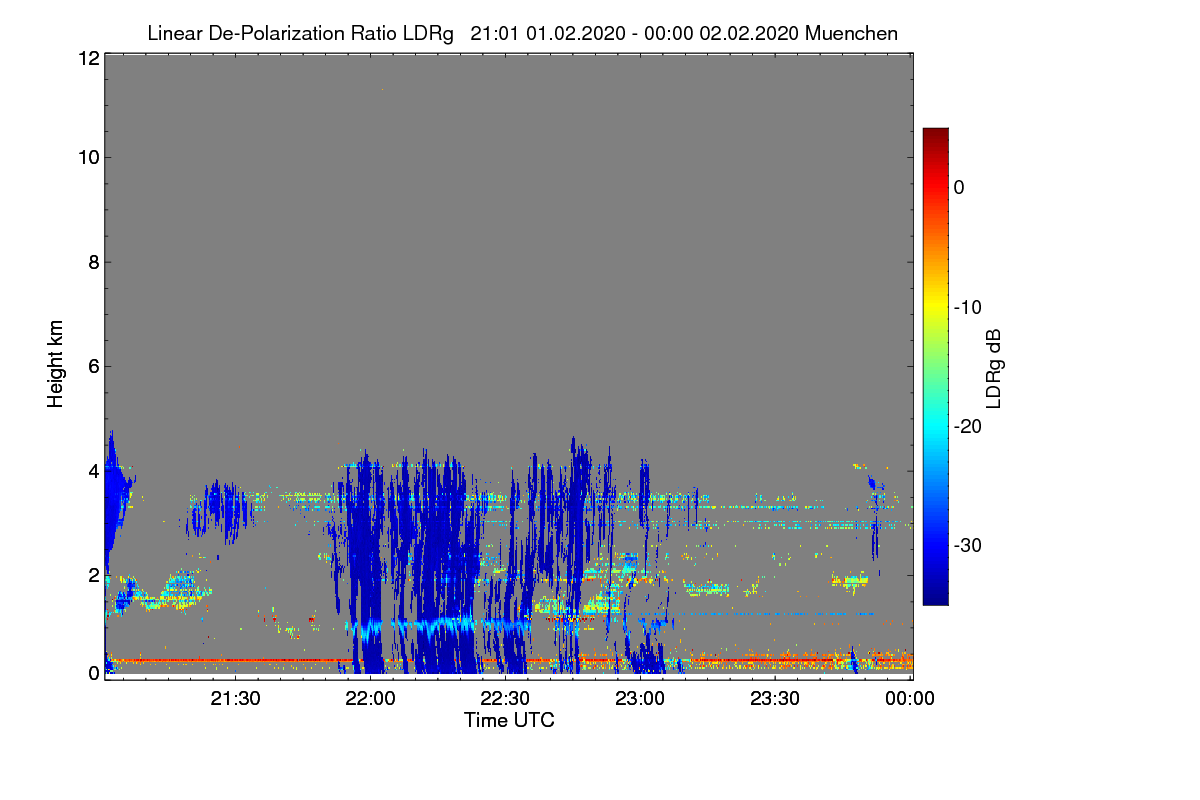The width and height of the screenshot is (1200, 800).
Task: Click the colorbar value -20
Action: click(968, 426)
